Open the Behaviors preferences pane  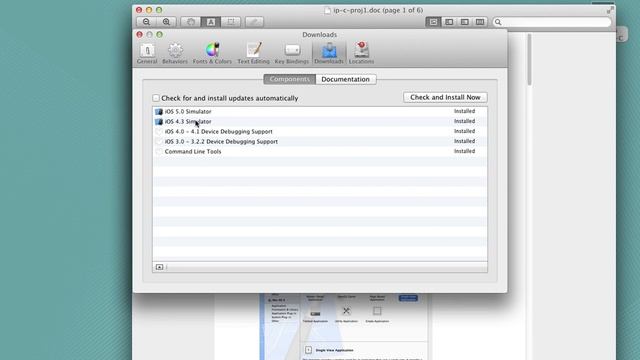(175, 53)
